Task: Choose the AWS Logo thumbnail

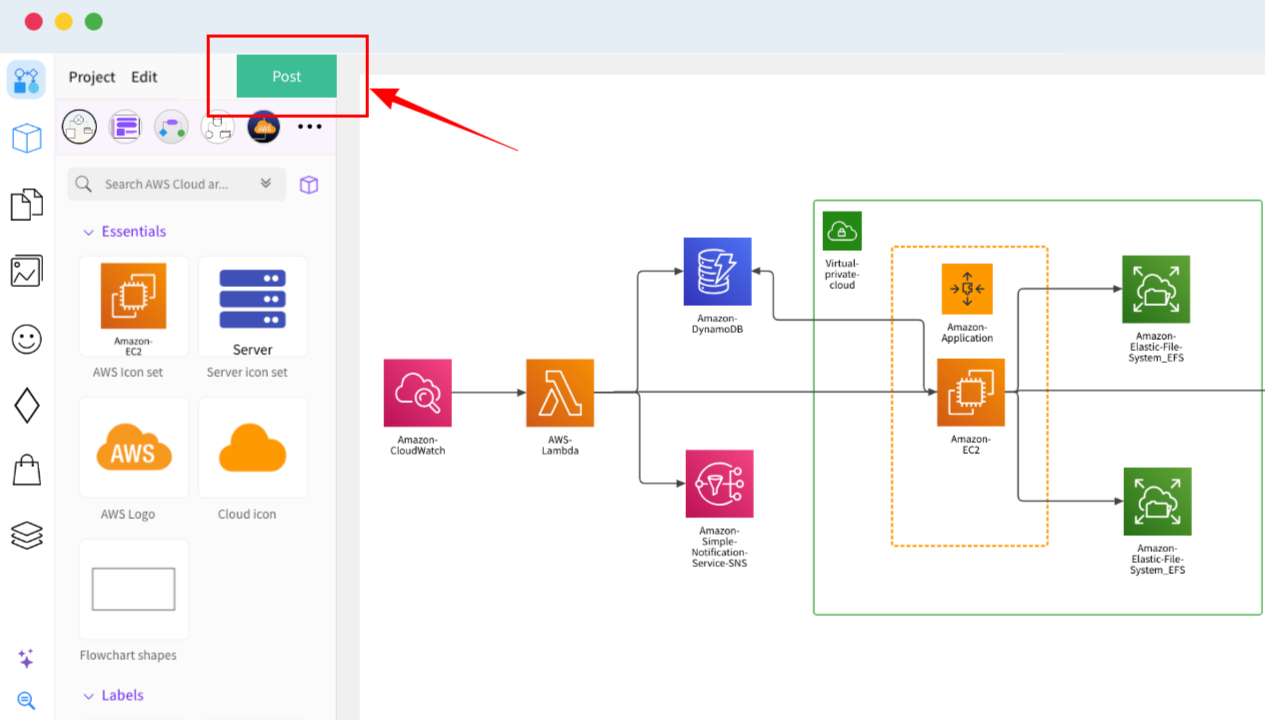Action: click(134, 448)
